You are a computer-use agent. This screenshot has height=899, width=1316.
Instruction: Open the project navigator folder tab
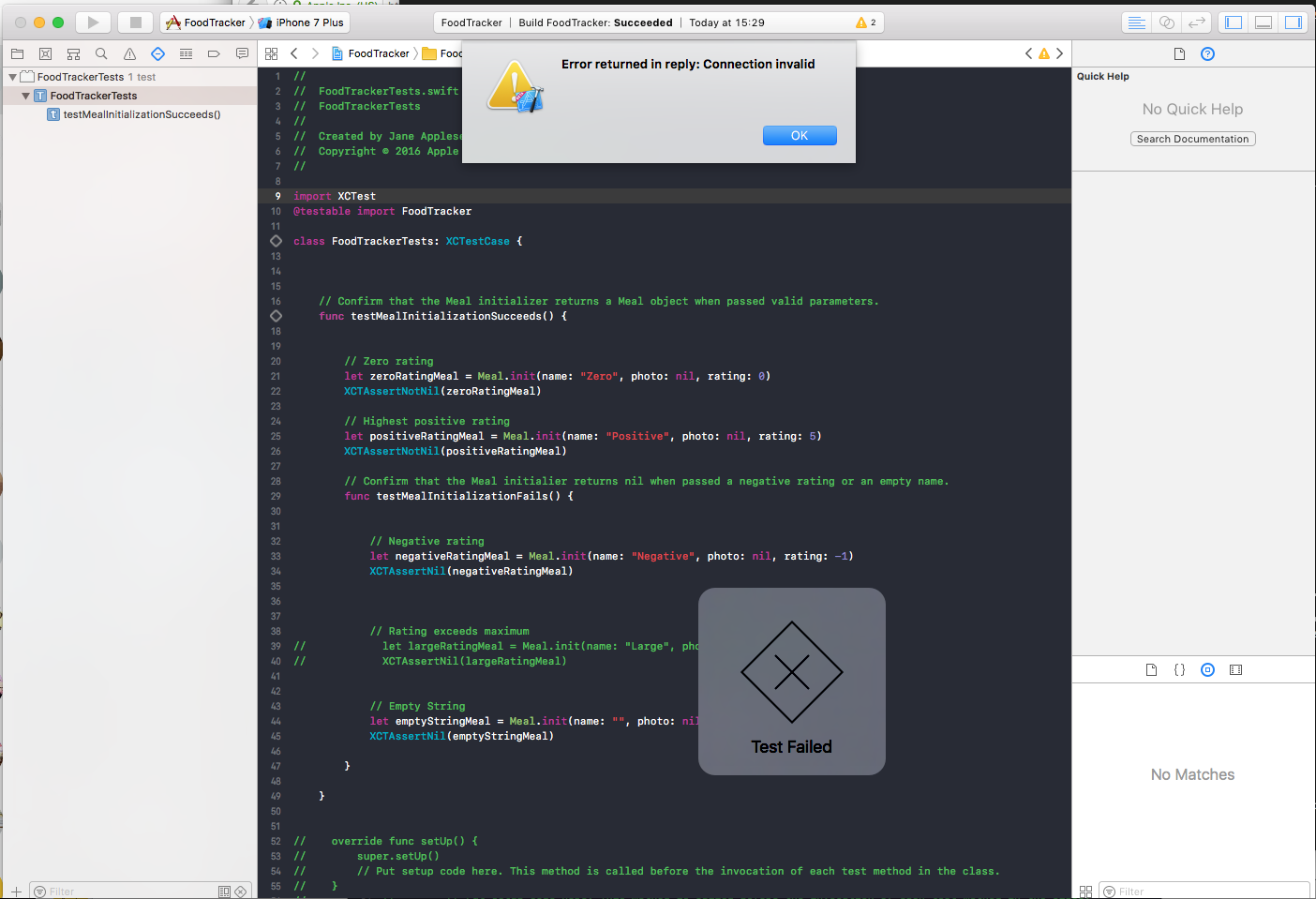[x=17, y=53]
